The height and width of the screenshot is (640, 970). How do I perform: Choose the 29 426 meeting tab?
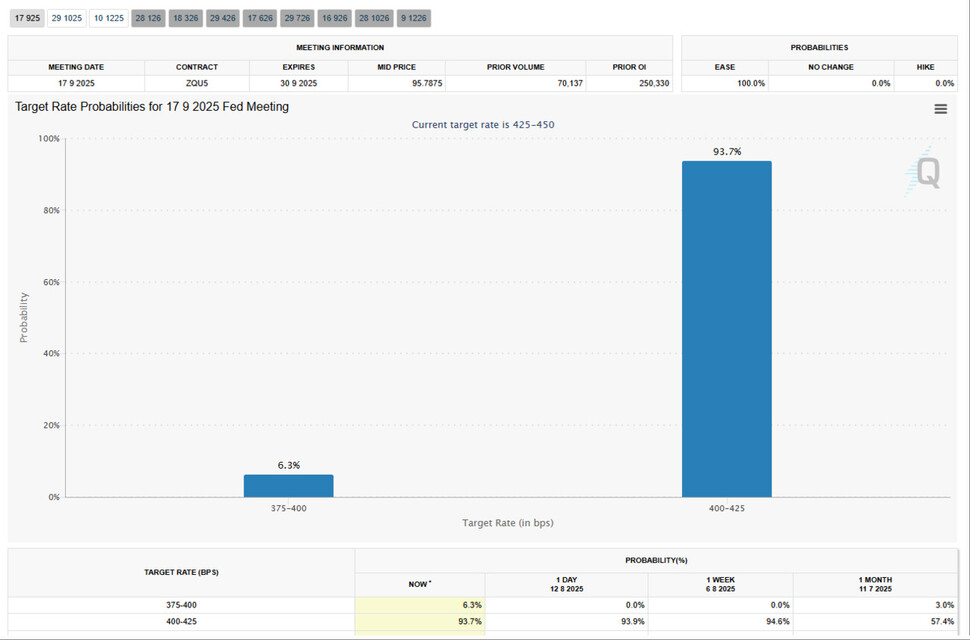pos(222,18)
